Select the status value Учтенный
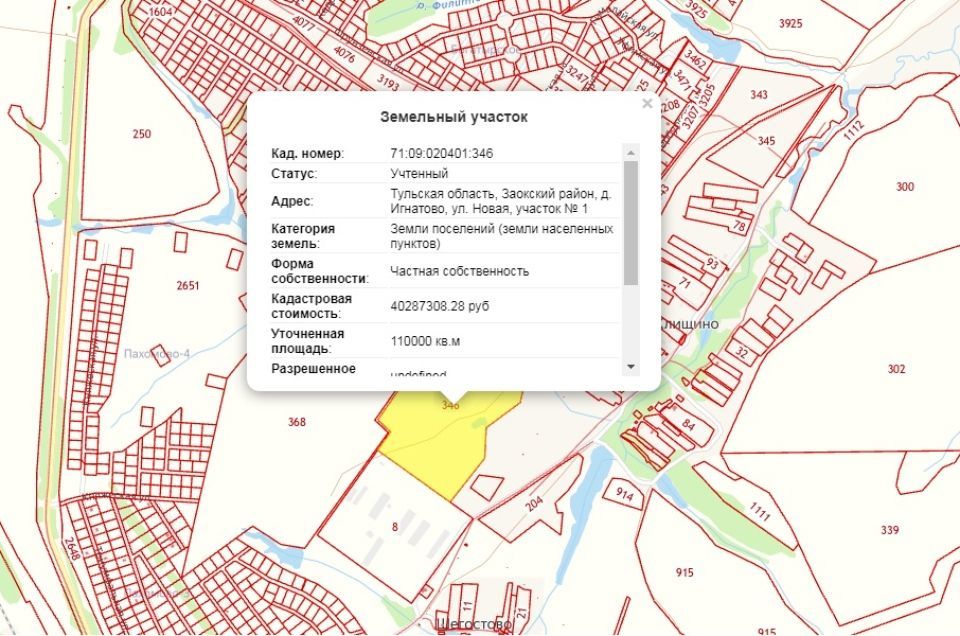The height and width of the screenshot is (636, 960). [x=419, y=173]
